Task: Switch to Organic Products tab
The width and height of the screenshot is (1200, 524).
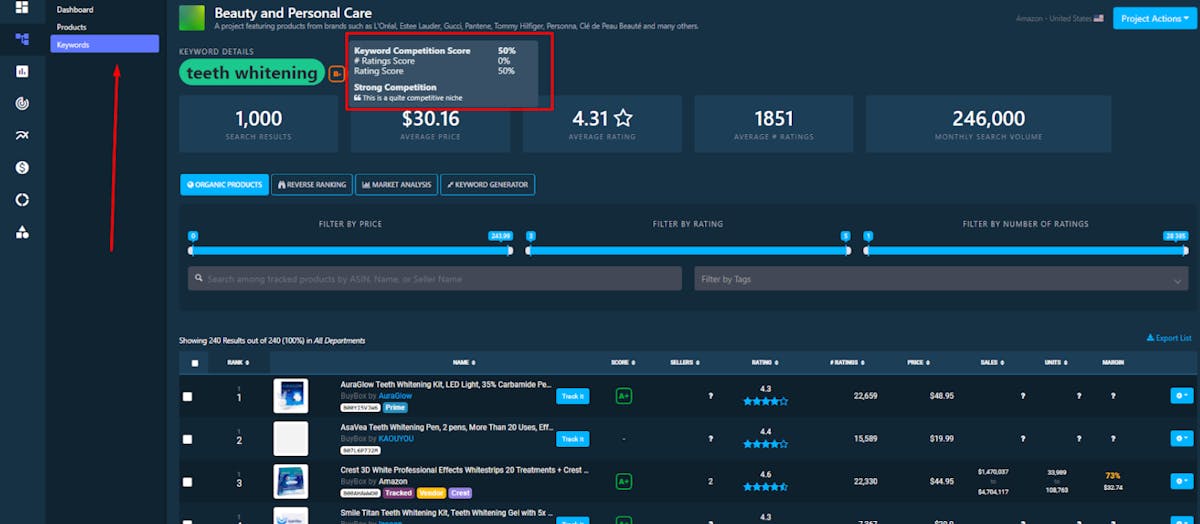Action: point(224,185)
